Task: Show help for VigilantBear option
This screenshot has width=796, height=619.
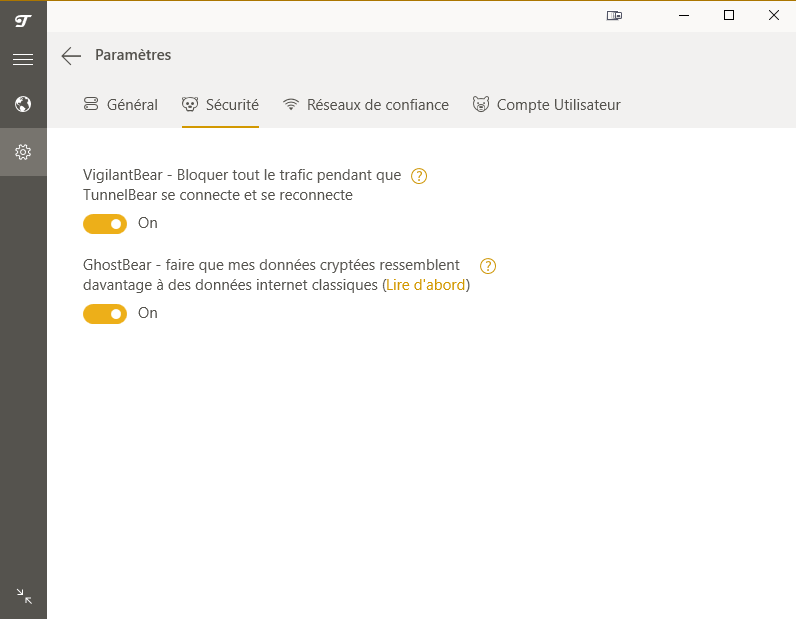Action: tap(419, 176)
